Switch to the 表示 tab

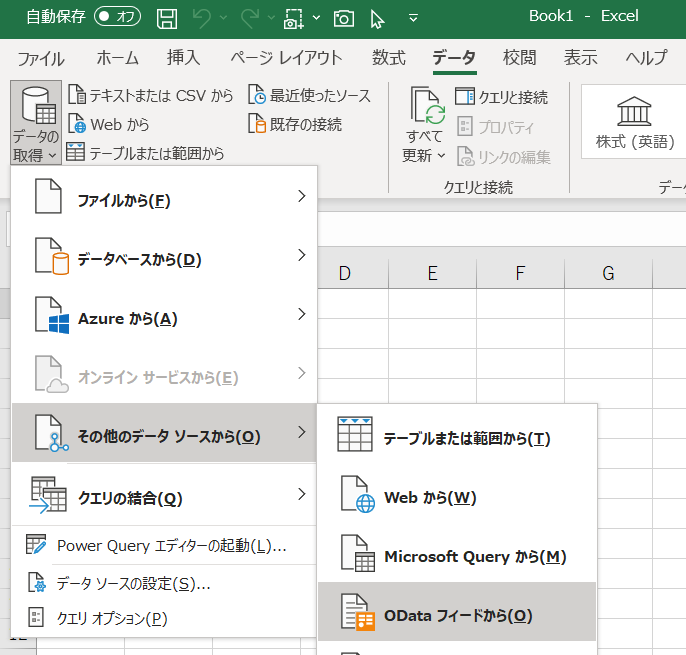581,58
